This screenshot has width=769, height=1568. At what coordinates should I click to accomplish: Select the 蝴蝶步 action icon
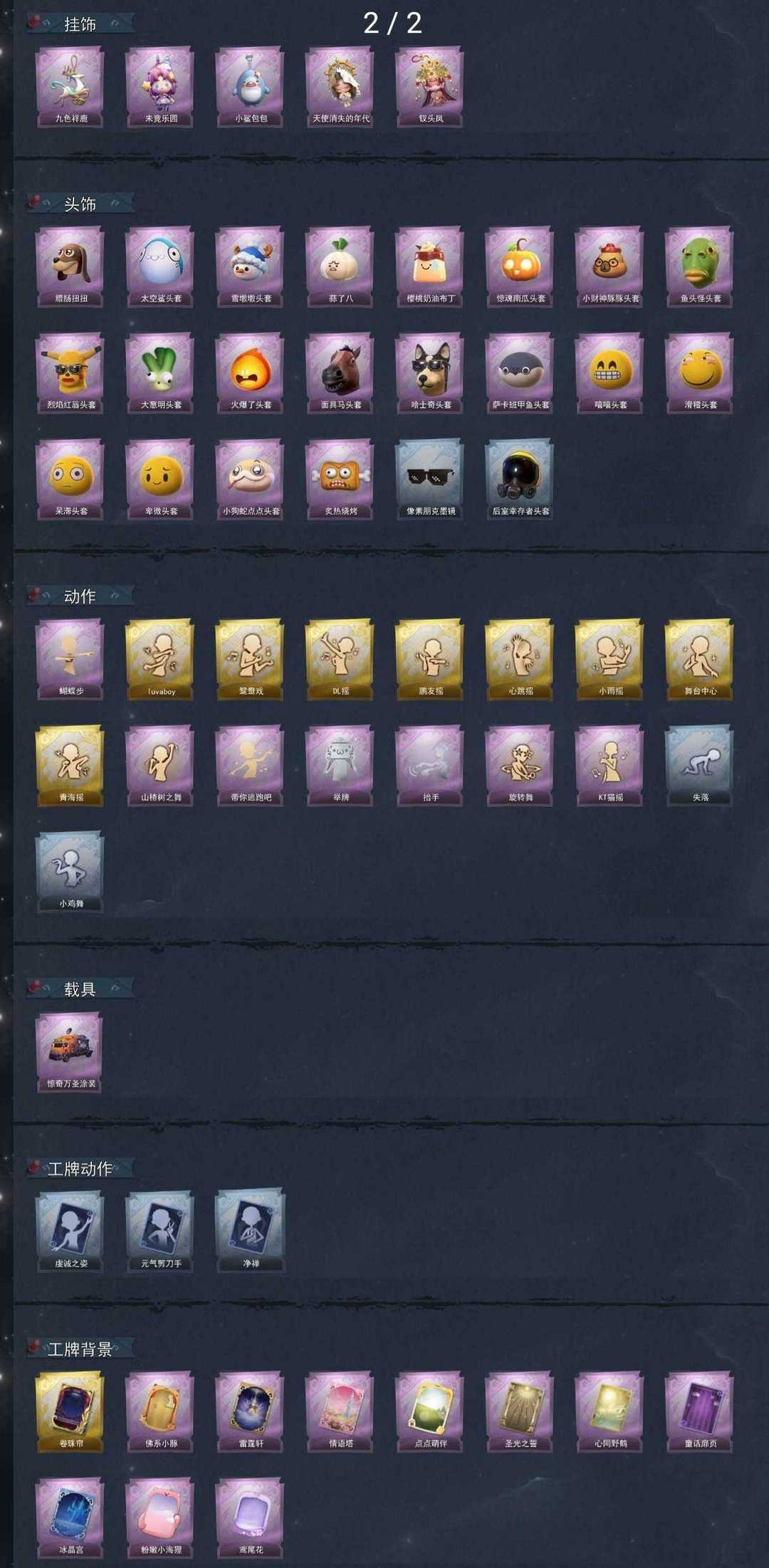coord(70,660)
